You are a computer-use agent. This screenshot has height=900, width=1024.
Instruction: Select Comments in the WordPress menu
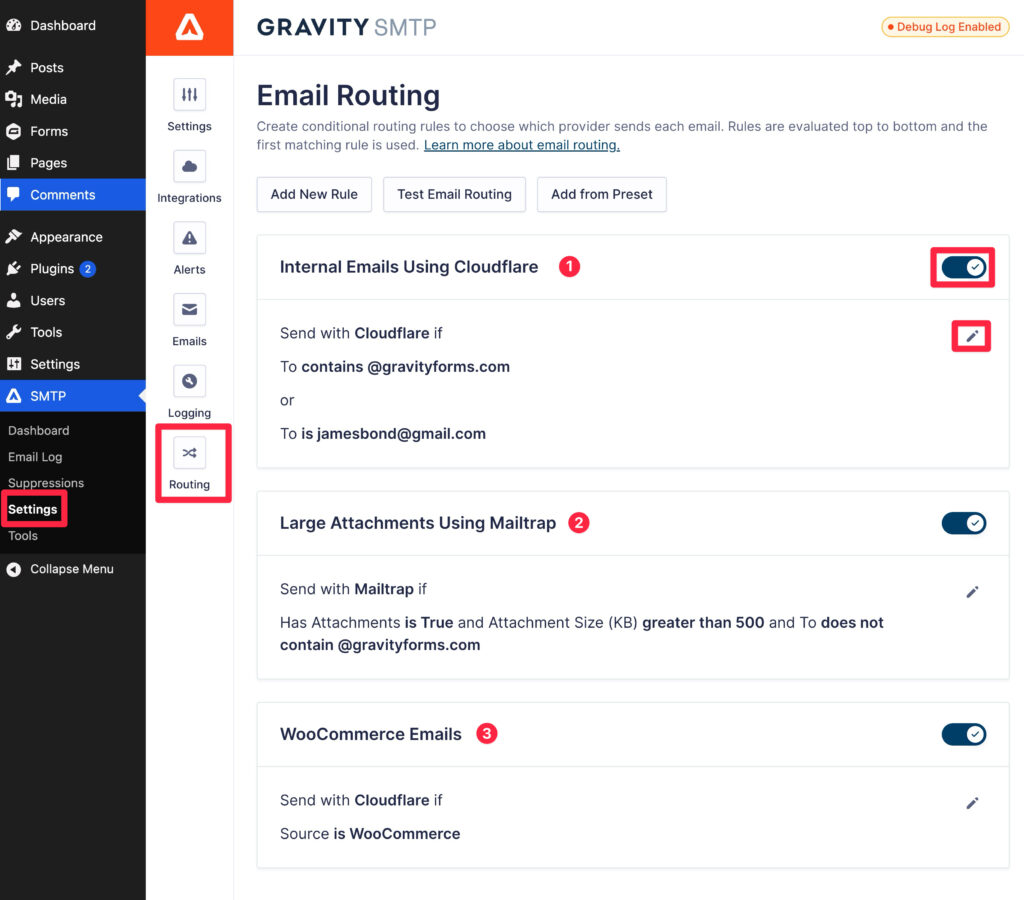click(x=72, y=195)
